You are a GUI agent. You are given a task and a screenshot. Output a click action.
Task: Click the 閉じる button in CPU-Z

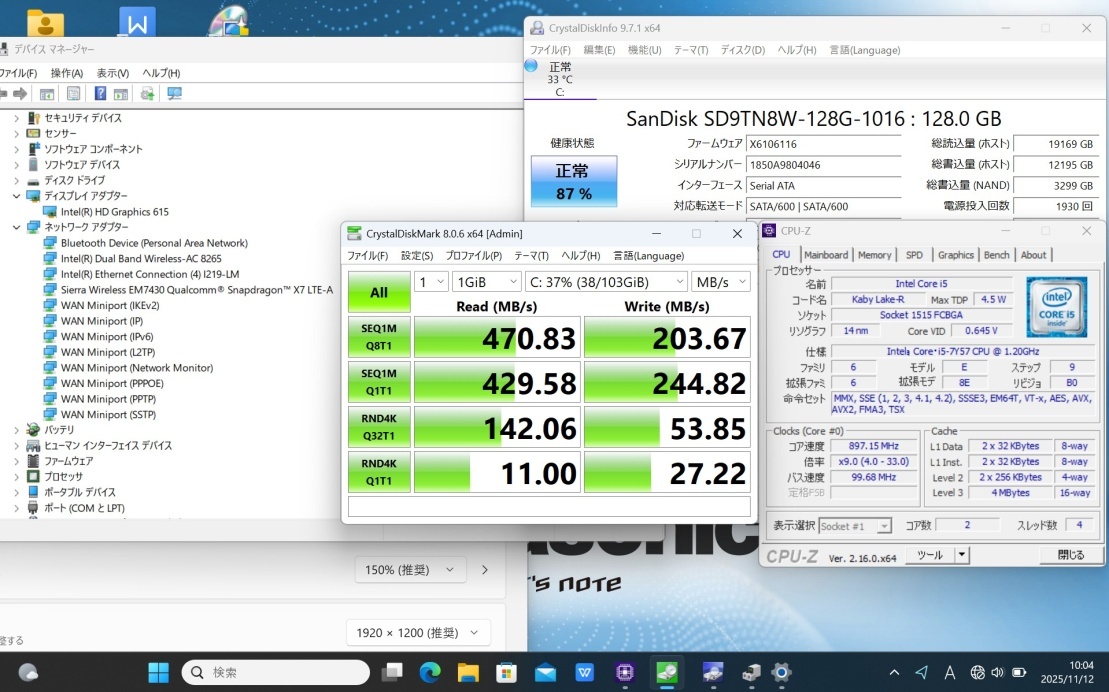tap(1070, 555)
